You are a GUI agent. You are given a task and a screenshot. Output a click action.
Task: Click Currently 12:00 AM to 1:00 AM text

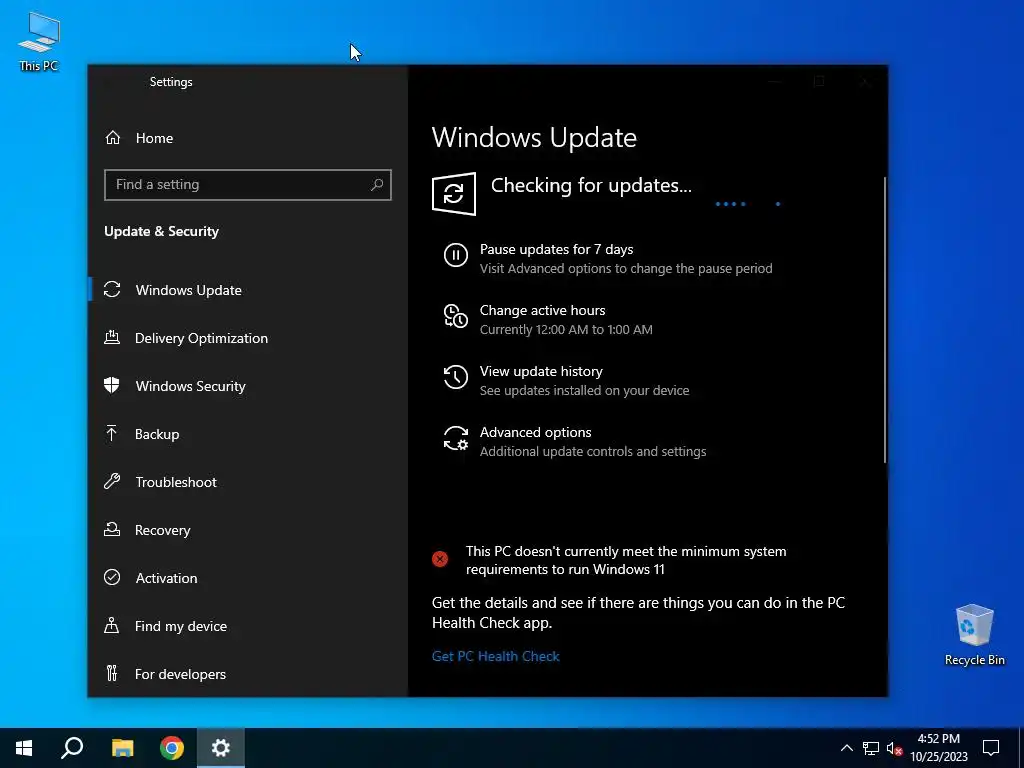pyautogui.click(x=566, y=330)
